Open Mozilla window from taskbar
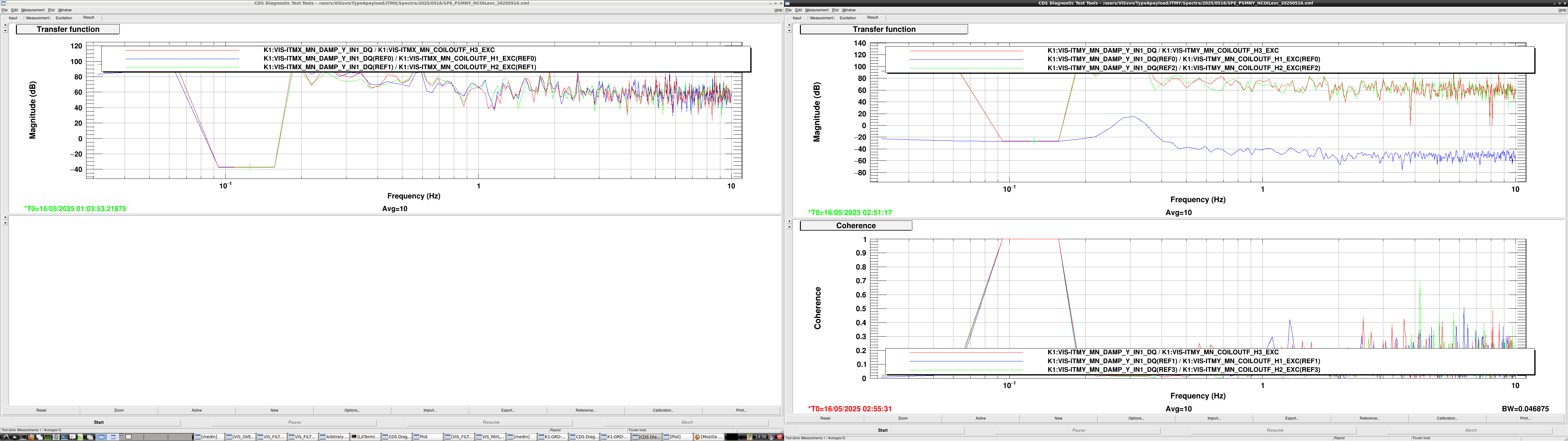 click(709, 437)
